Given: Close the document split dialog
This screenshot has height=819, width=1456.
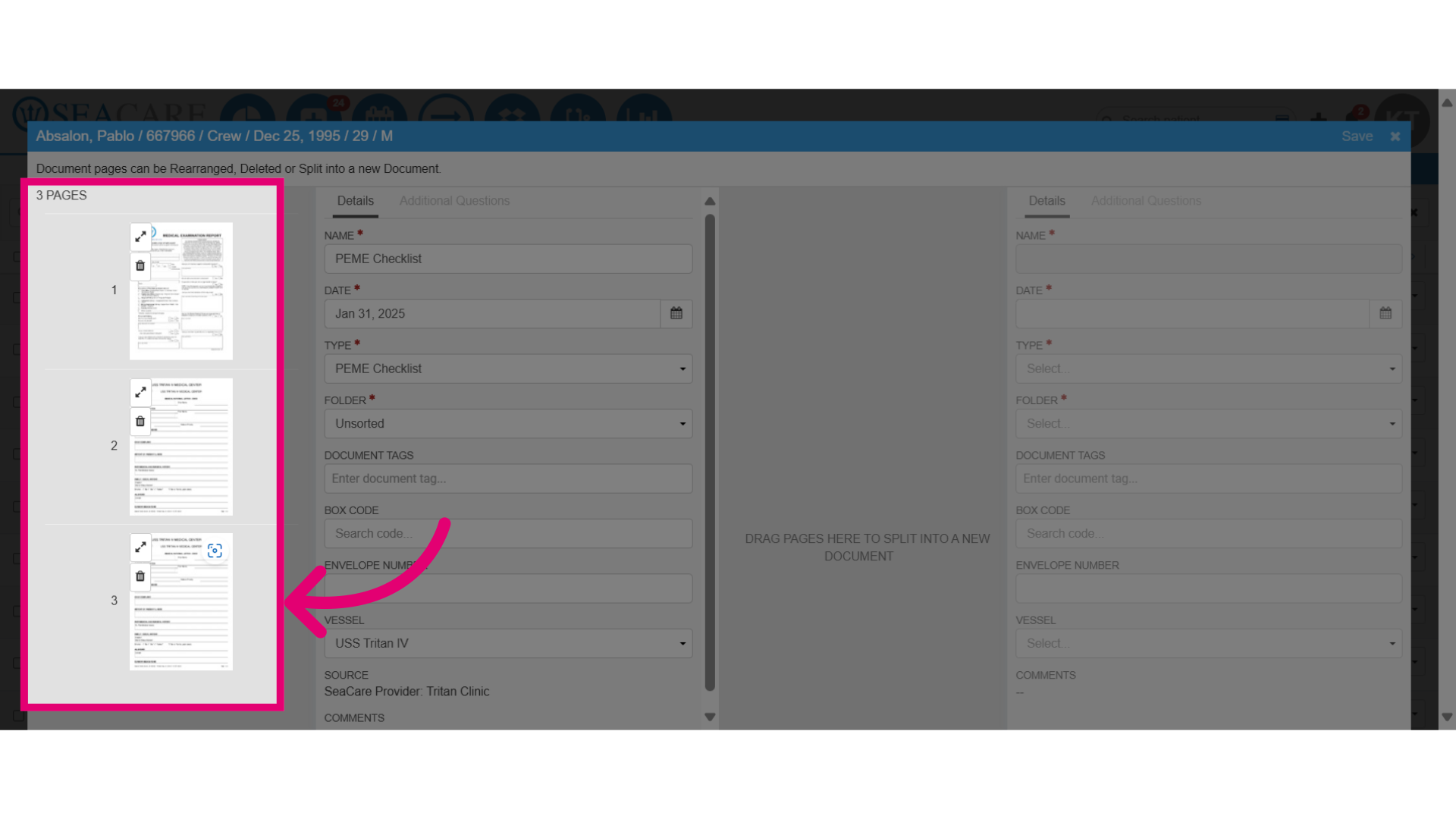Looking at the screenshot, I should point(1395,136).
